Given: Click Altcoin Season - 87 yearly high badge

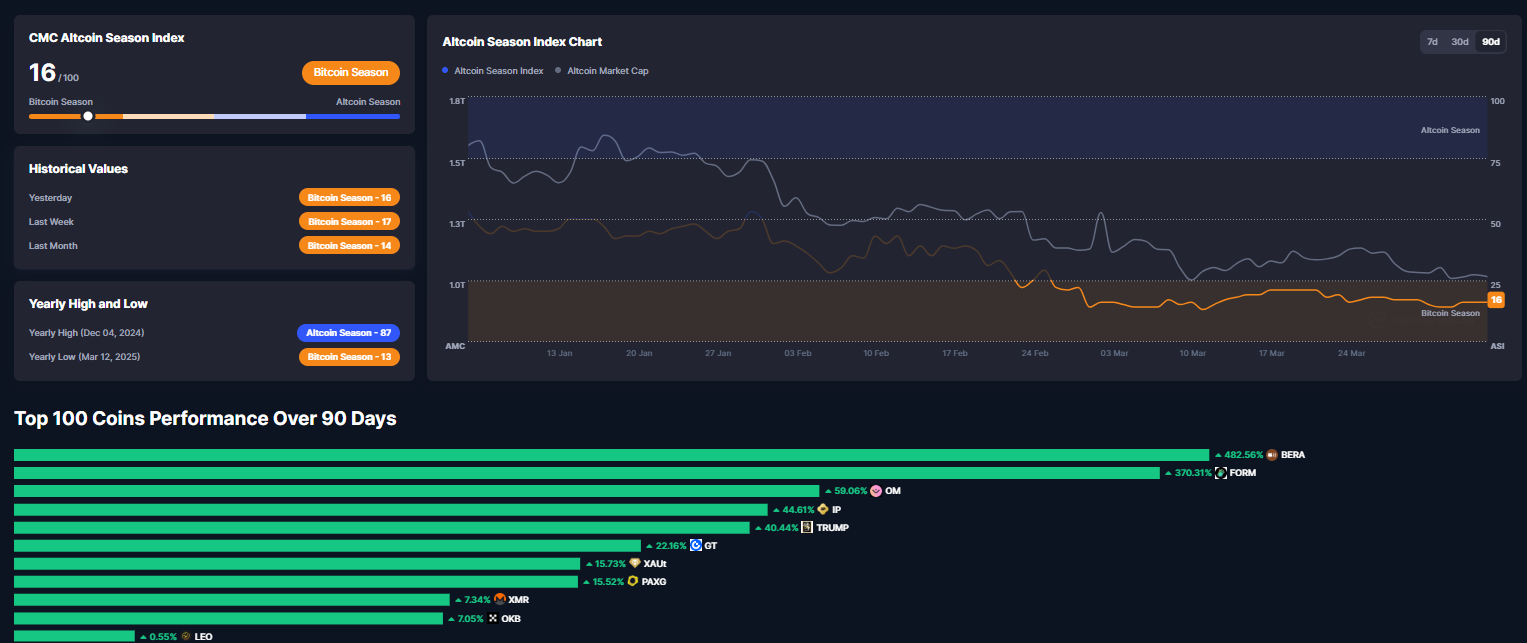Looking at the screenshot, I should pyautogui.click(x=348, y=333).
